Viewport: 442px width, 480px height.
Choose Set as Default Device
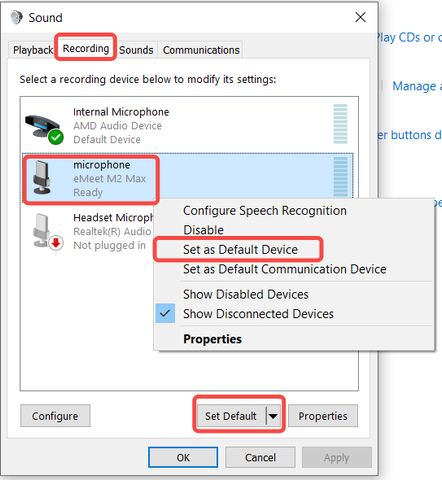click(x=240, y=249)
